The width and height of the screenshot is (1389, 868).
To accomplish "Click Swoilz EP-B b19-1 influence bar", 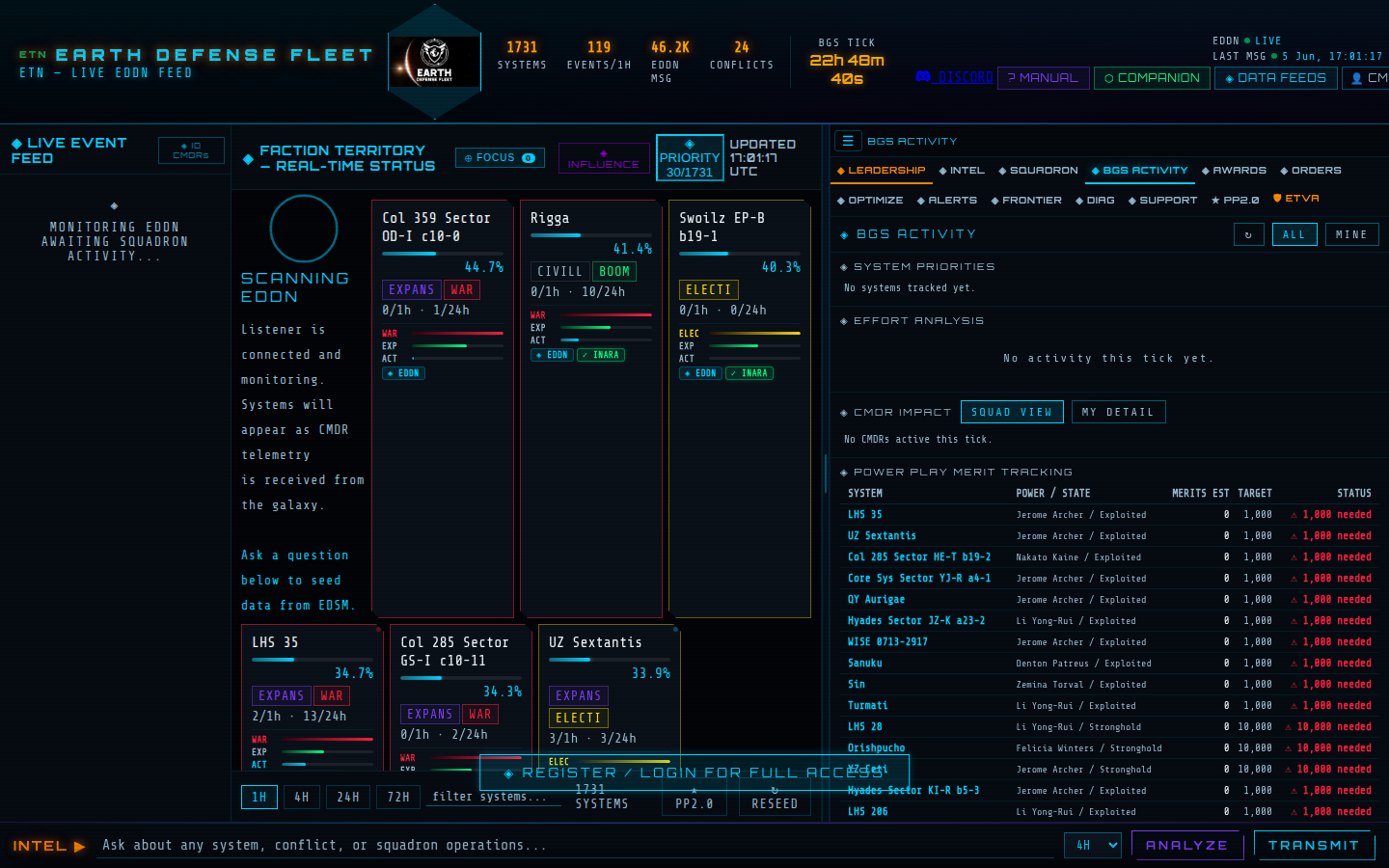I will [740, 254].
